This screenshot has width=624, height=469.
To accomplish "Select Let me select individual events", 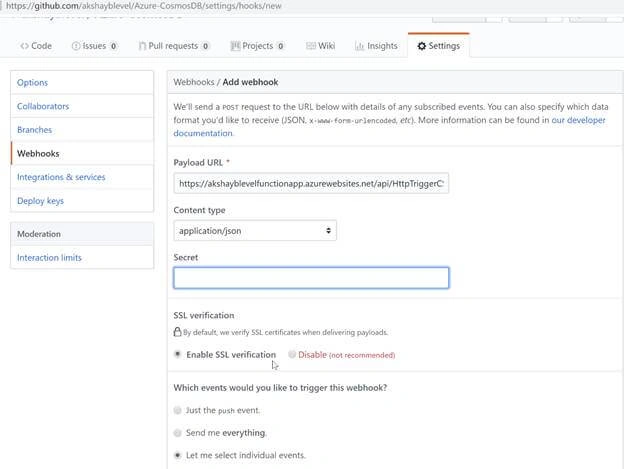I will pos(177,455).
